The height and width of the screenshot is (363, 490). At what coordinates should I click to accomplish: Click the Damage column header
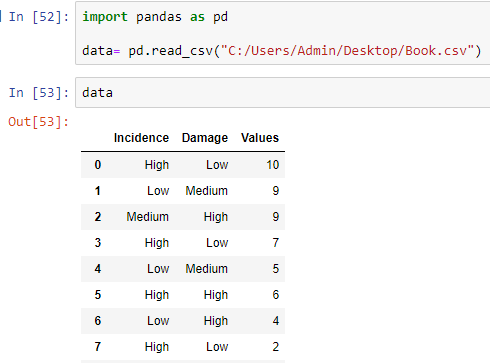coord(205,138)
